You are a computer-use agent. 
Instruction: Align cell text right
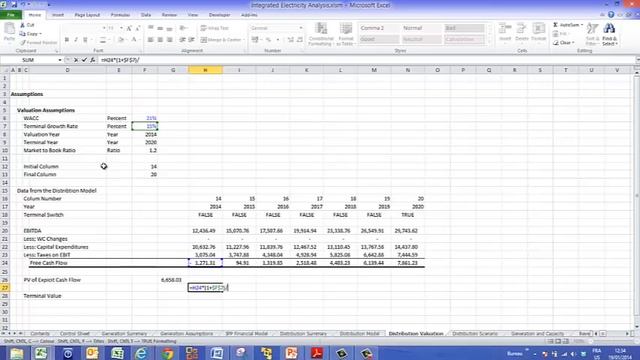click(169, 40)
